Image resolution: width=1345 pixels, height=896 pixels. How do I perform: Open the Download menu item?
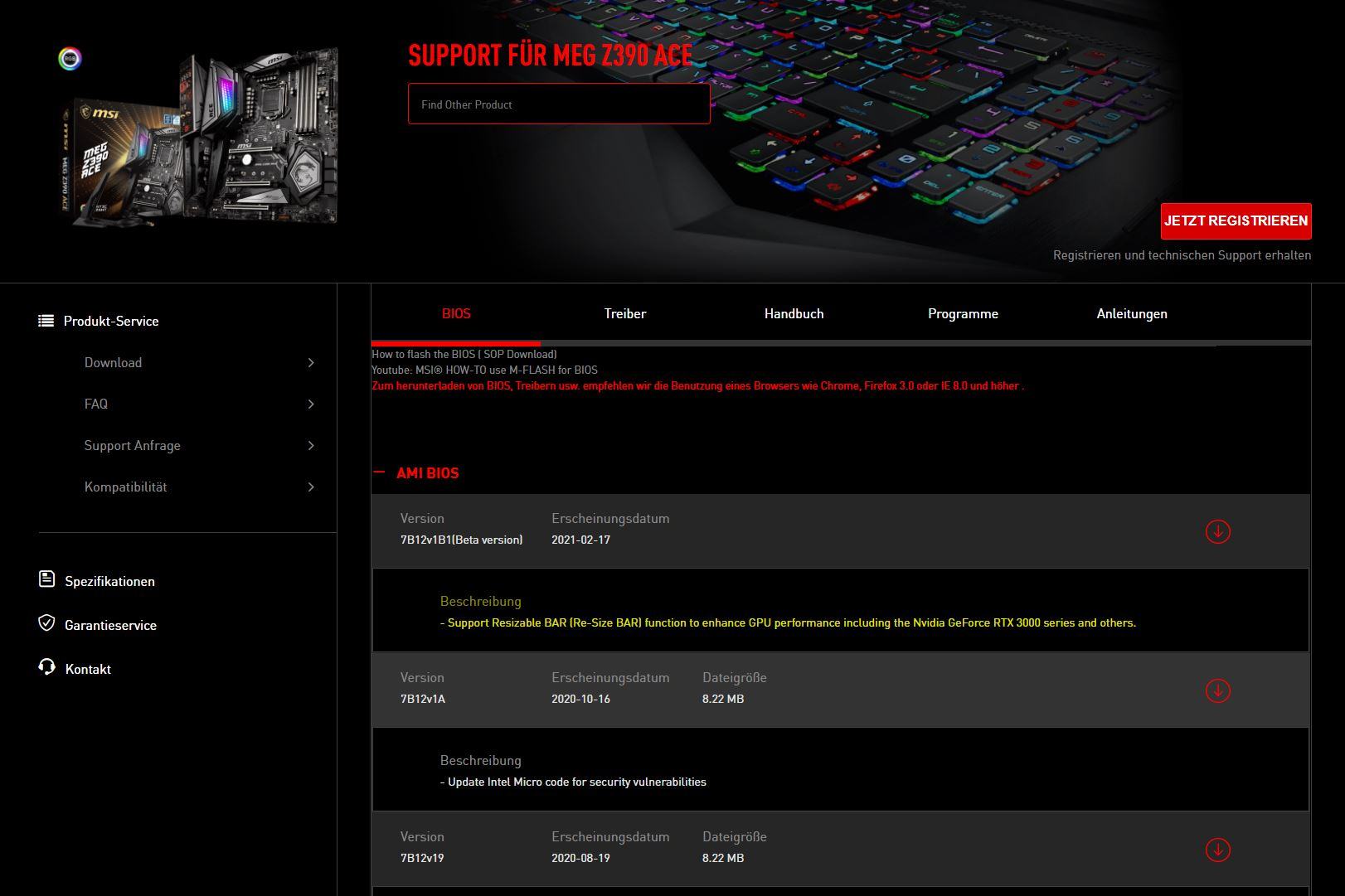point(113,362)
